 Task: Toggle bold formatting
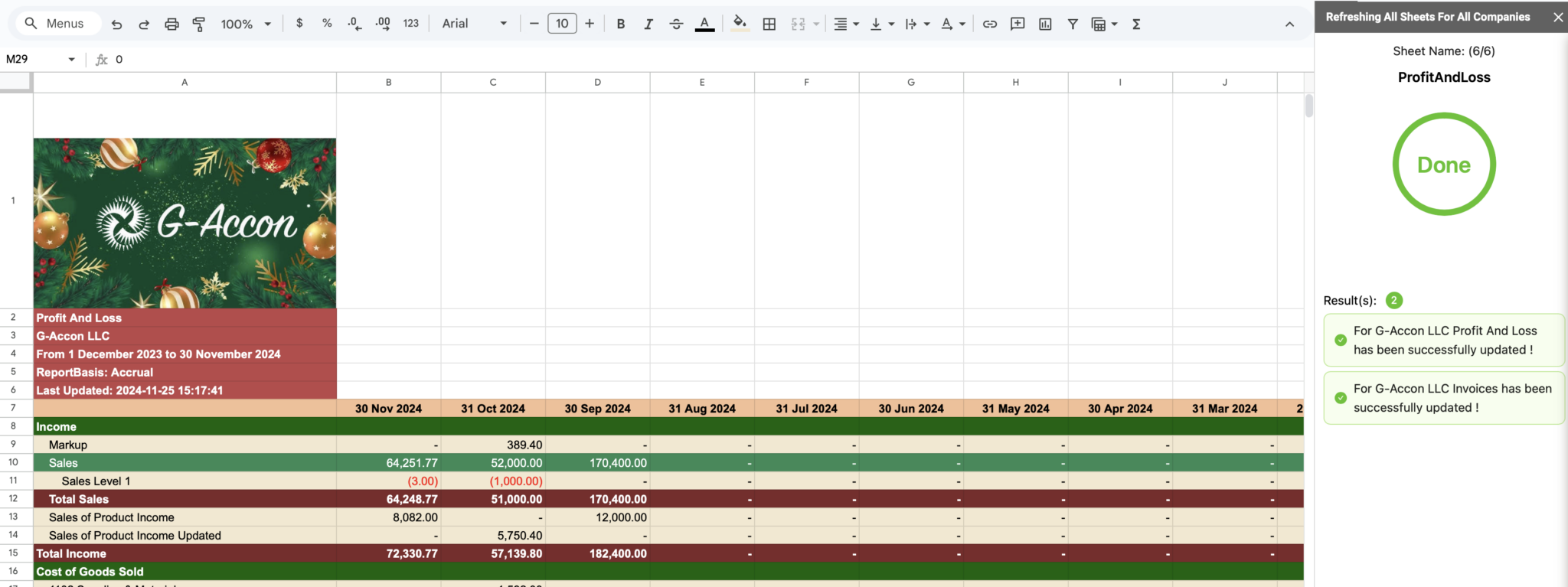pos(621,24)
